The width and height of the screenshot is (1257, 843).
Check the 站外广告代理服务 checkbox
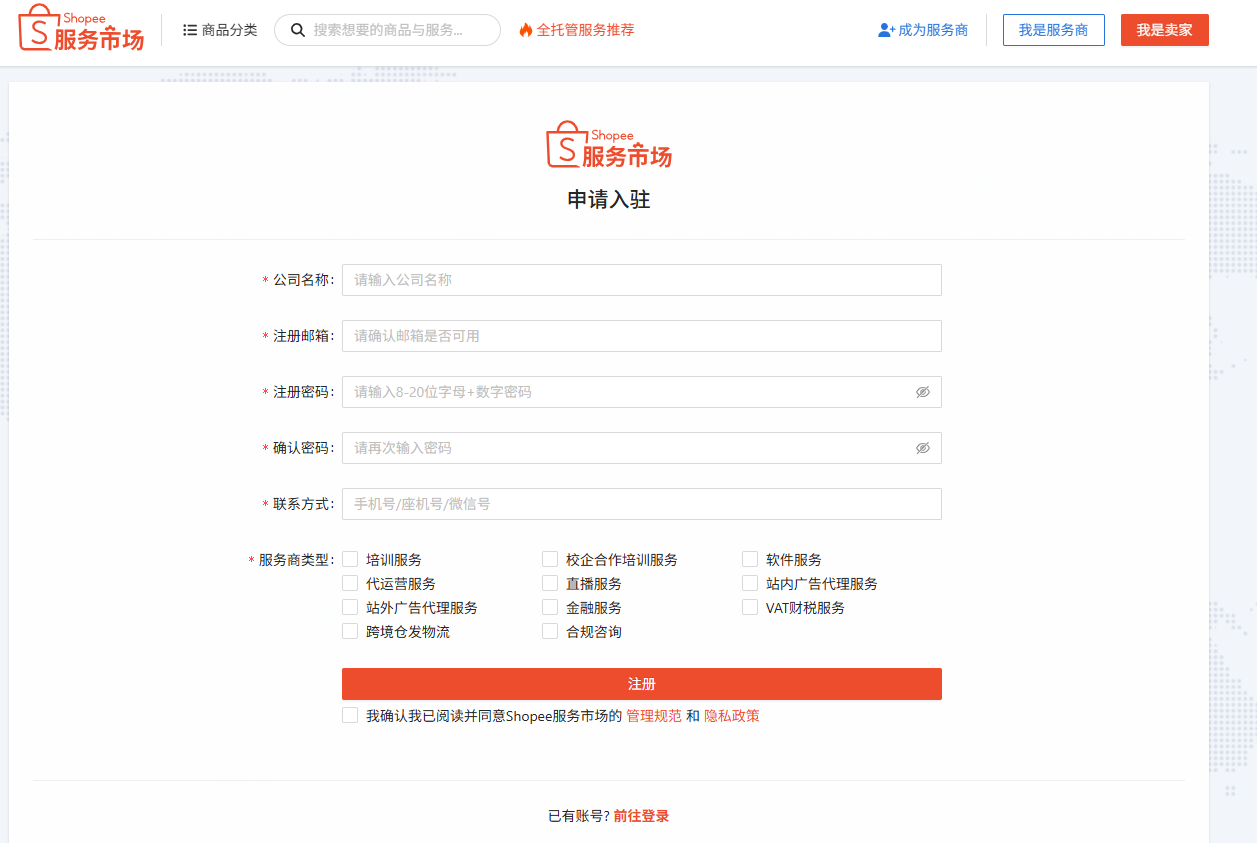350,607
